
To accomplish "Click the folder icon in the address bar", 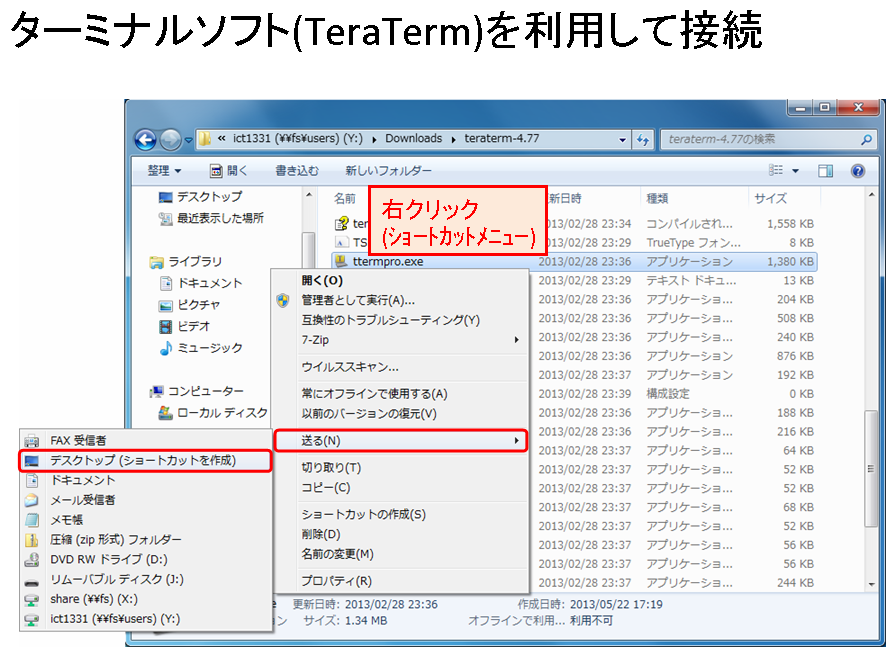I will (x=205, y=139).
